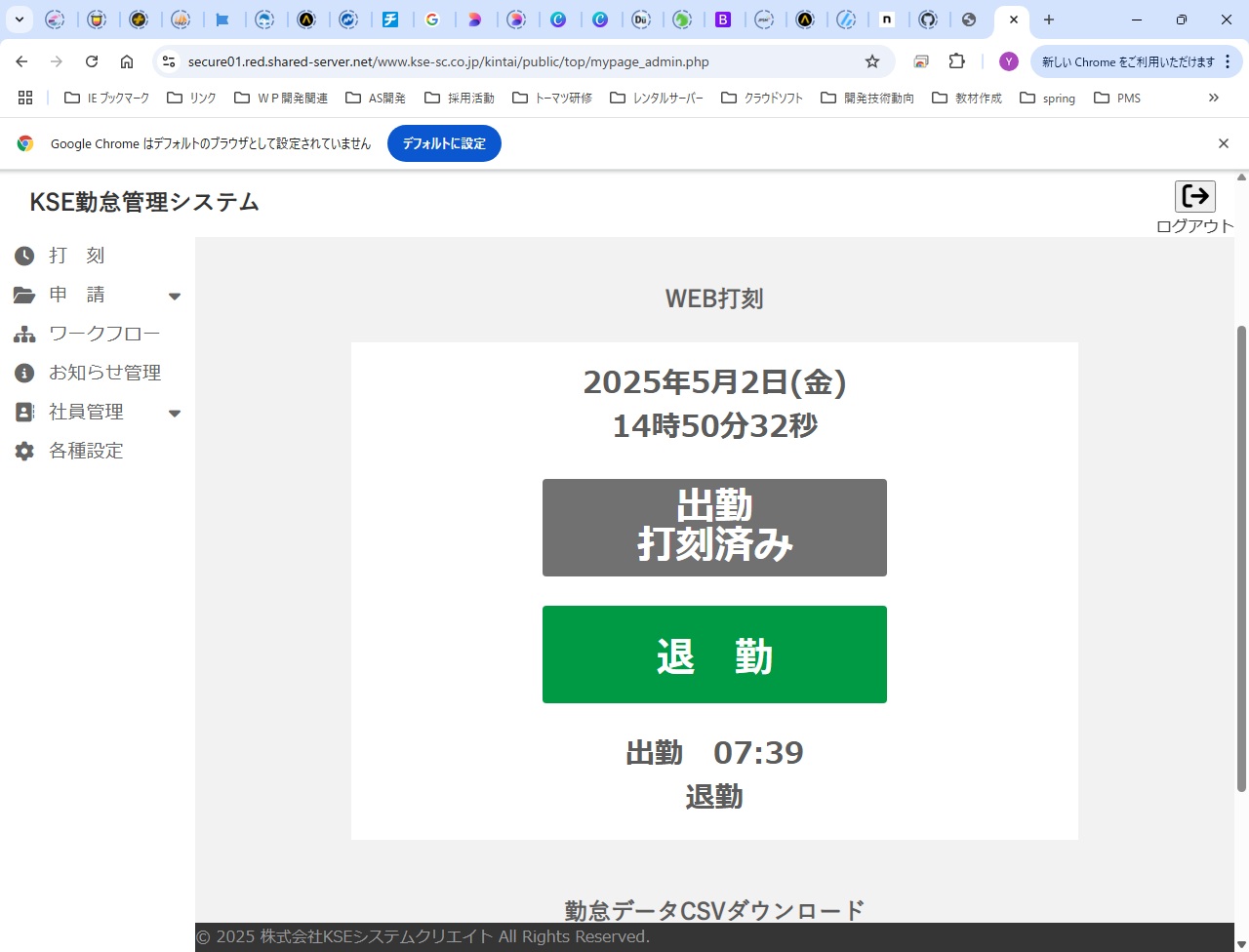The image size is (1249, 952).
Task: Click the clock icon beside 打刻
Action: pos(24,256)
